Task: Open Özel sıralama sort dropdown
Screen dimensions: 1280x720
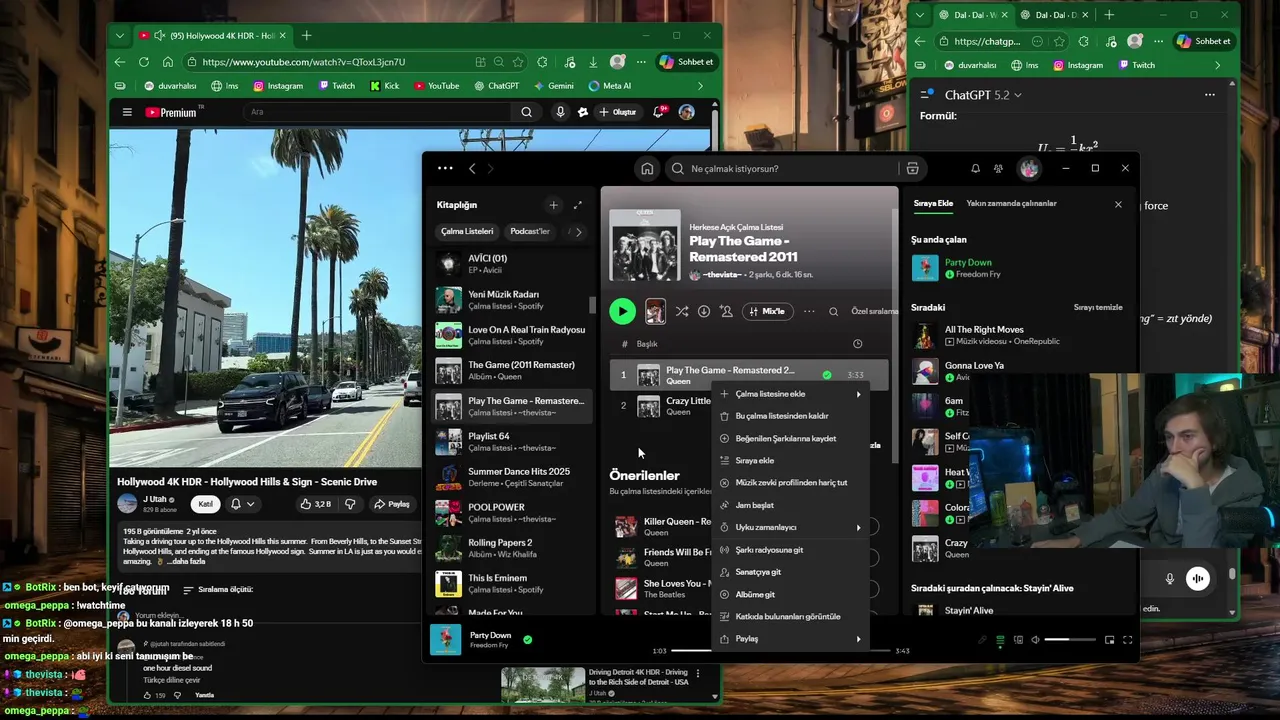Action: (x=875, y=311)
